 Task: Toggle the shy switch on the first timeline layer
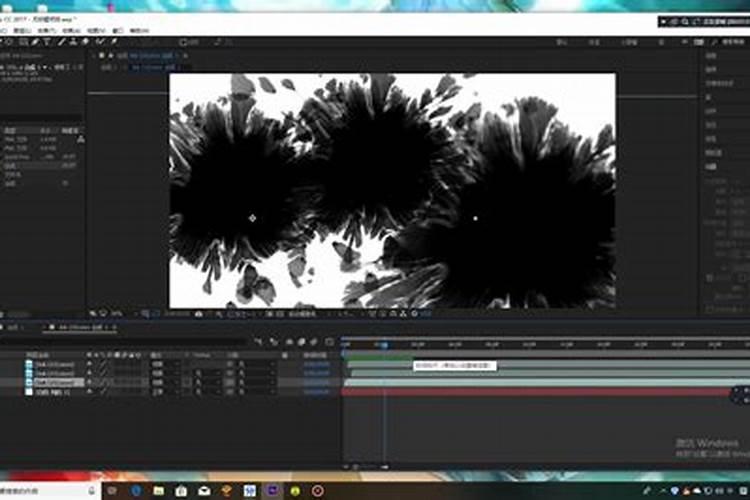(89, 364)
